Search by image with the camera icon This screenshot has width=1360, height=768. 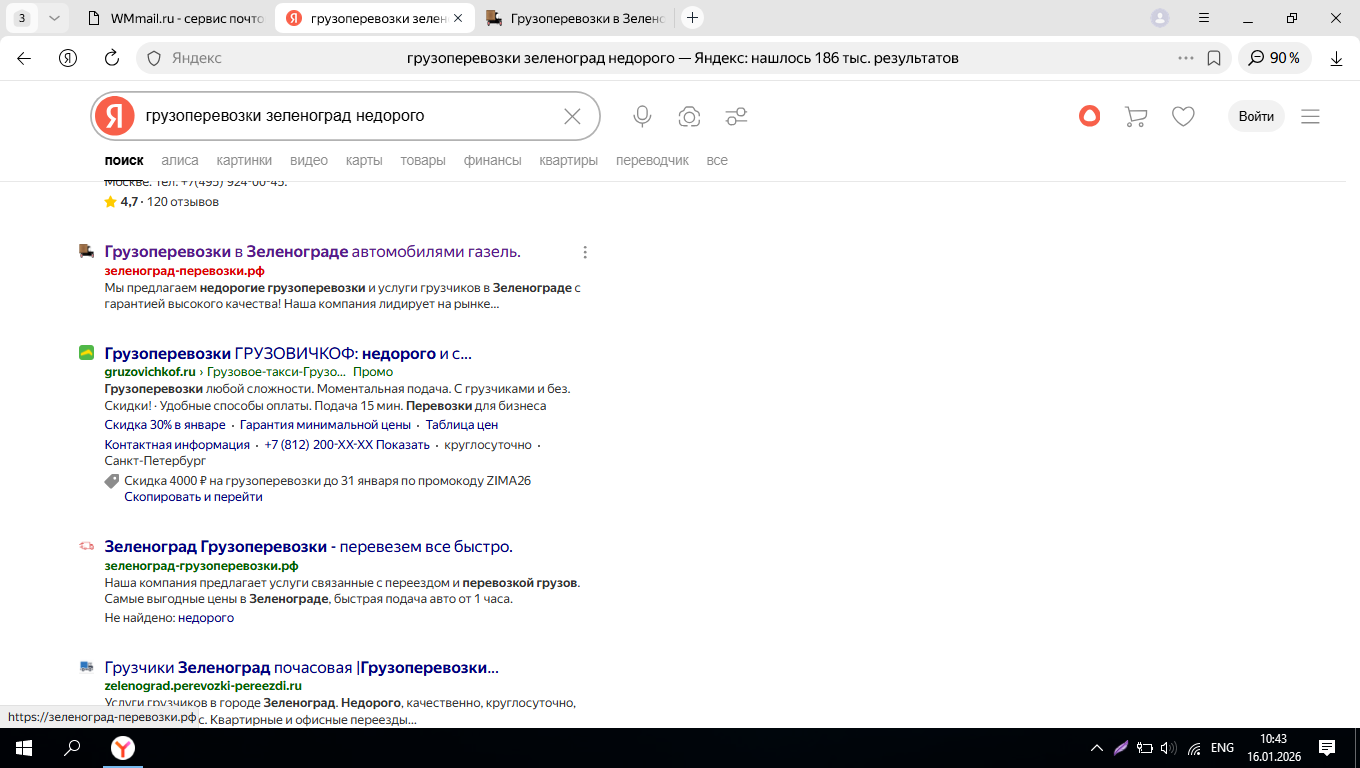(689, 117)
